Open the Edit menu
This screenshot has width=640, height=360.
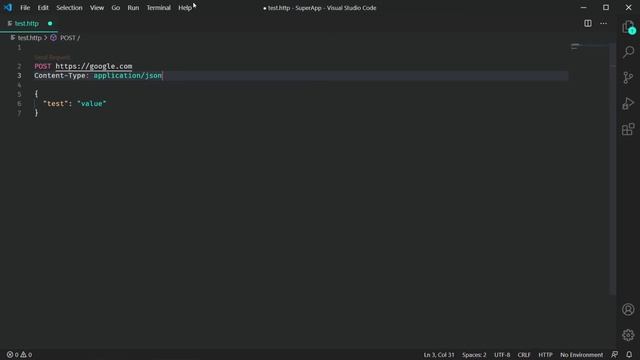point(43,8)
